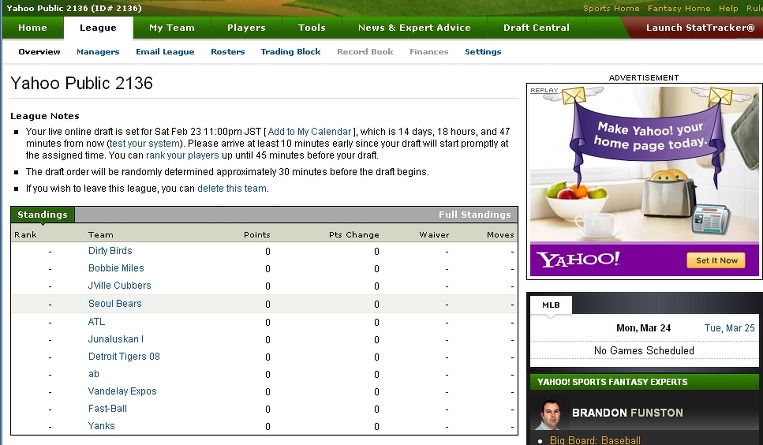The height and width of the screenshot is (445, 763).
Task: Select the Standings tab
Action: point(42,215)
